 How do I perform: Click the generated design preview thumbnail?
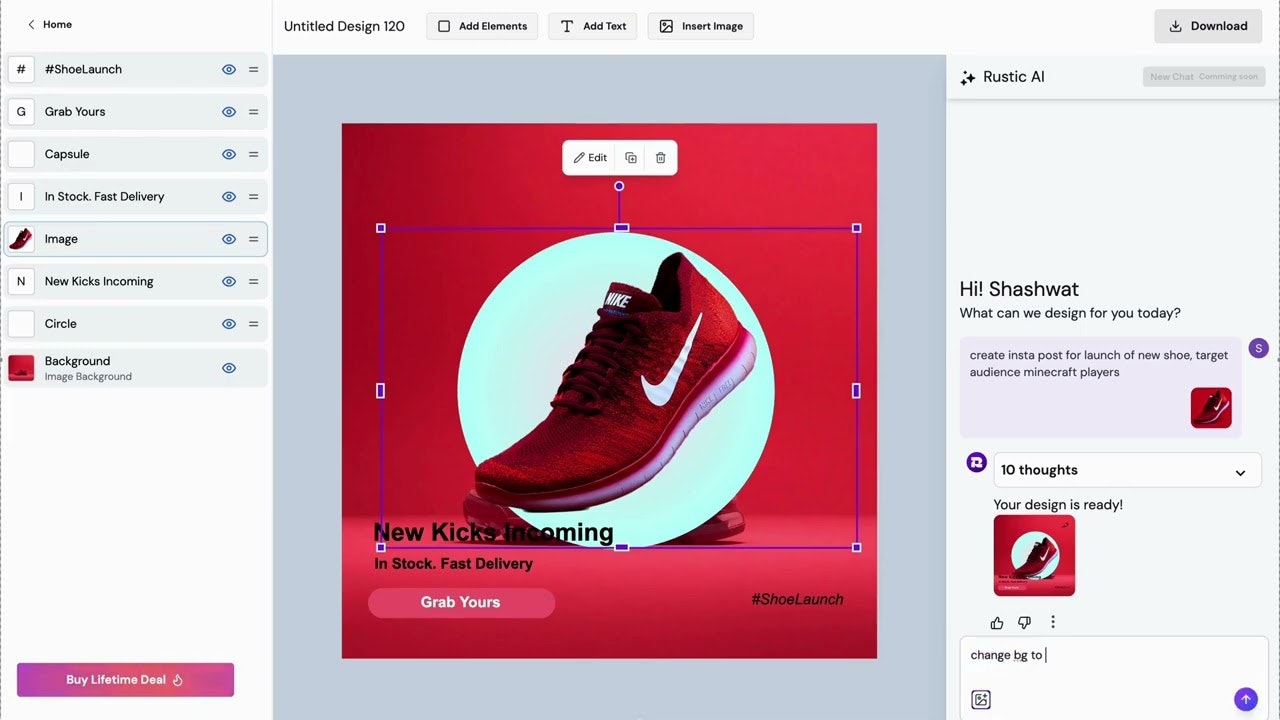point(1034,556)
